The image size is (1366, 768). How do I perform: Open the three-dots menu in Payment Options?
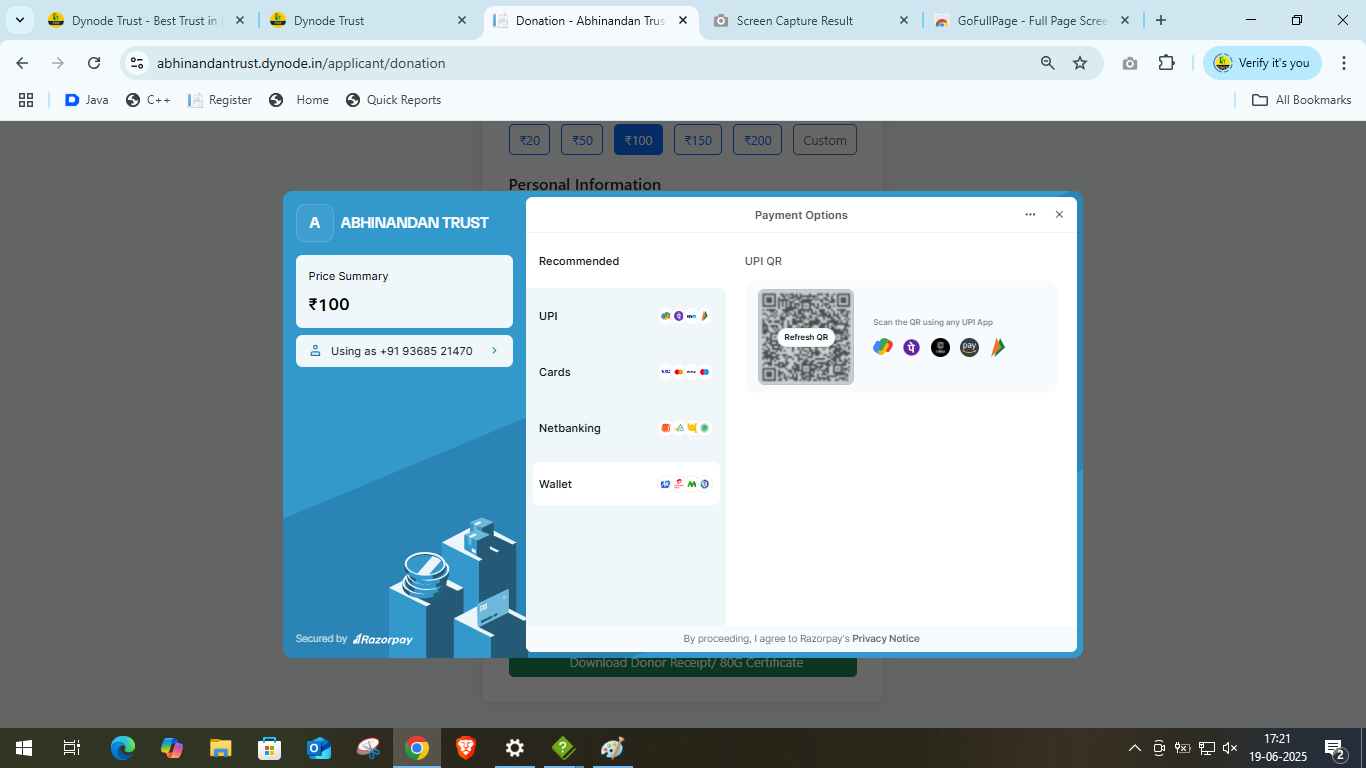point(1030,215)
